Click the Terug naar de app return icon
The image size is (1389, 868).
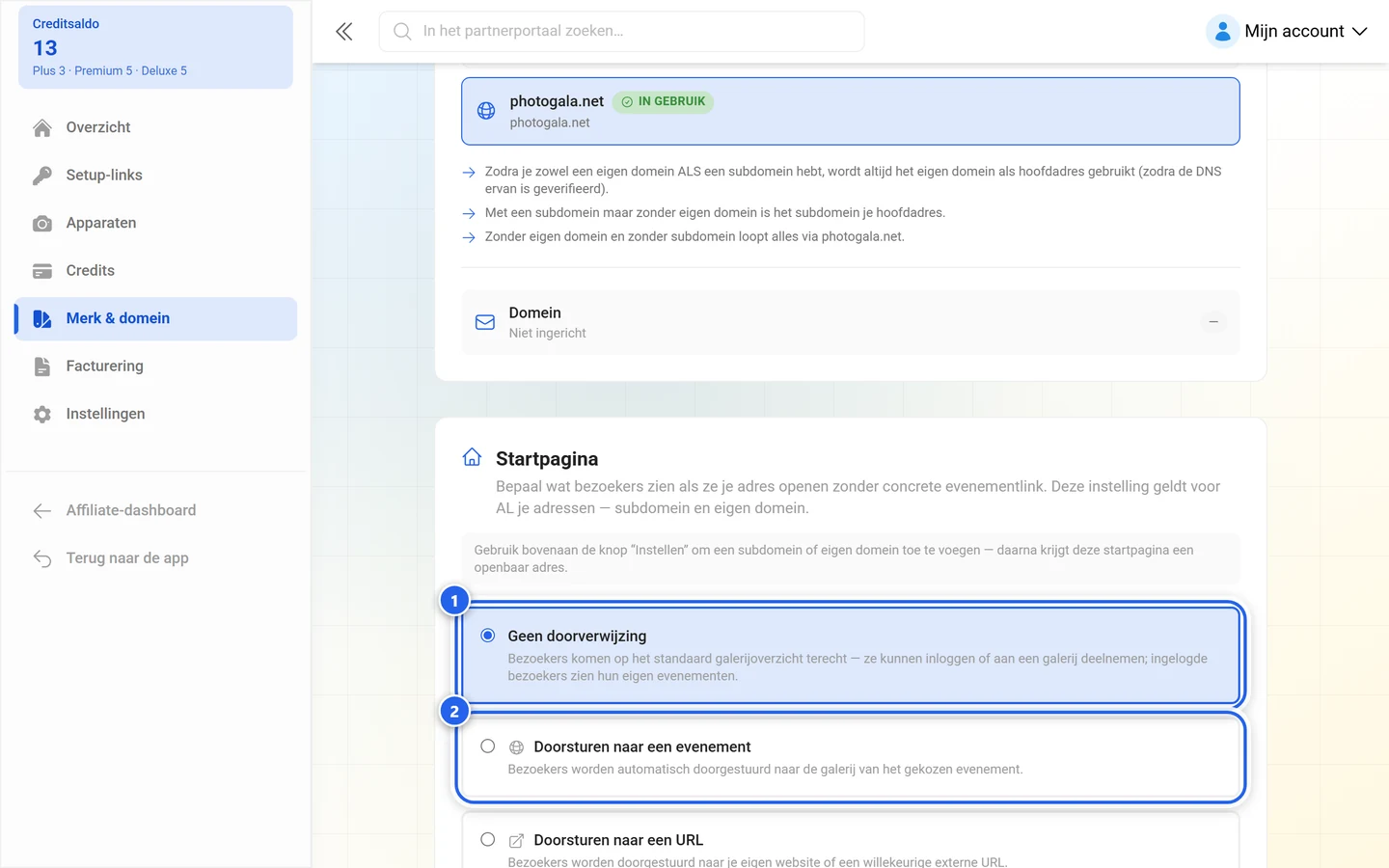(x=42, y=558)
